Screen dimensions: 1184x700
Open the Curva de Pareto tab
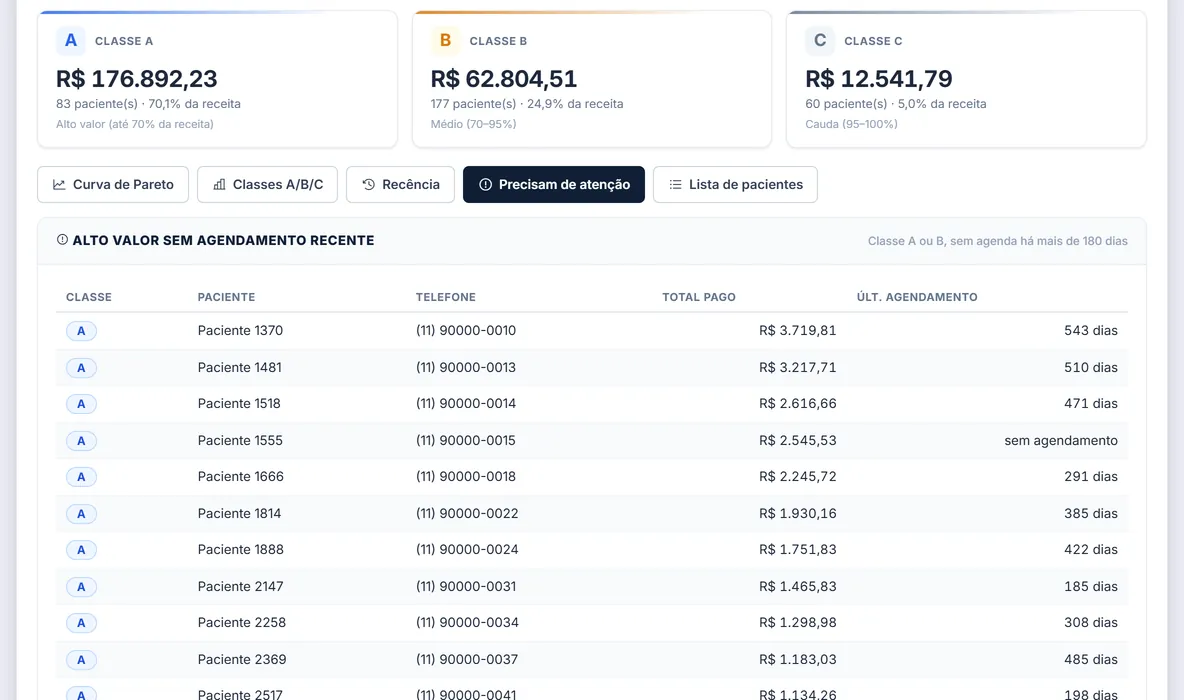pos(113,184)
